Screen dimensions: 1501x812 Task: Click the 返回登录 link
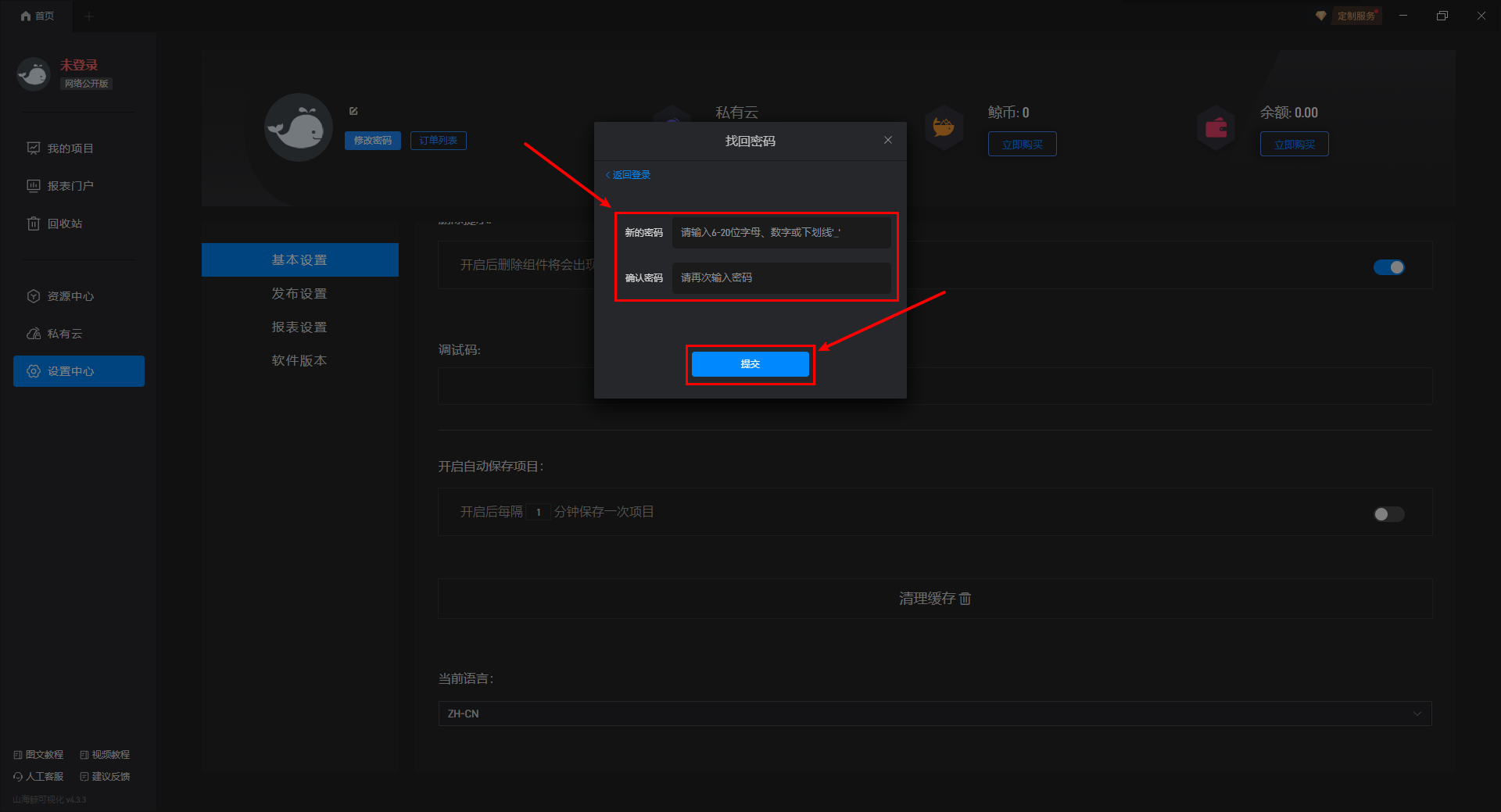[629, 175]
